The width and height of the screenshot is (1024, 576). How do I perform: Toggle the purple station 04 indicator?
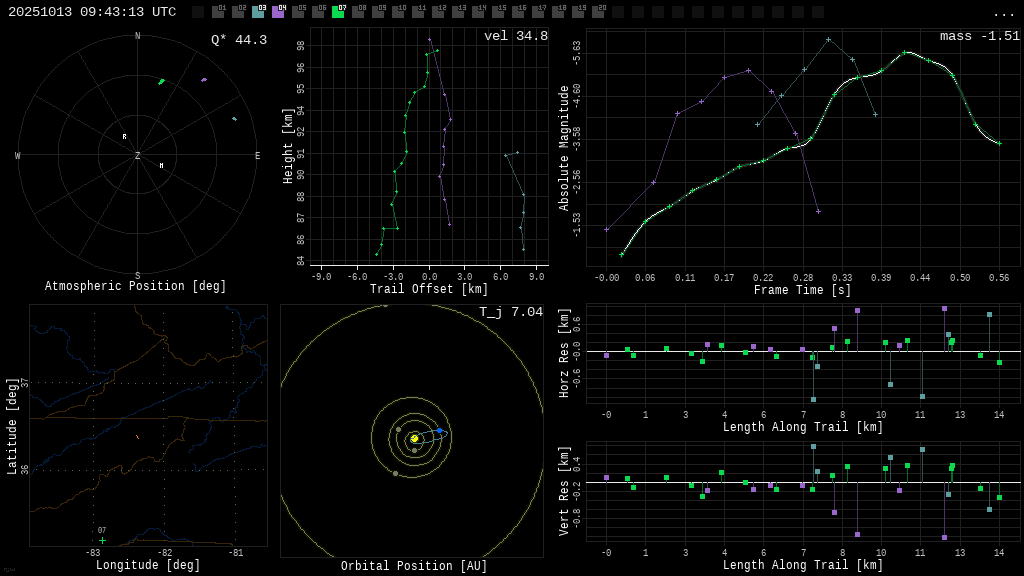pyautogui.click(x=278, y=12)
